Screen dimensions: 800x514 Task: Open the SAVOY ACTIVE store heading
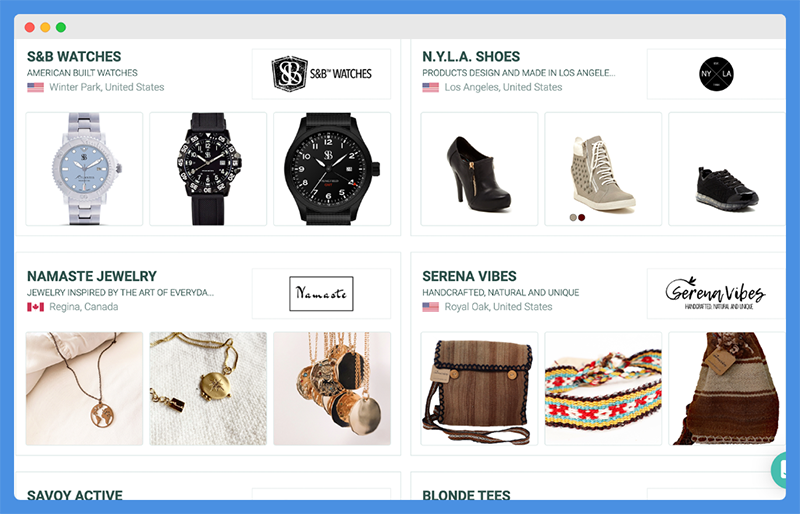74,495
